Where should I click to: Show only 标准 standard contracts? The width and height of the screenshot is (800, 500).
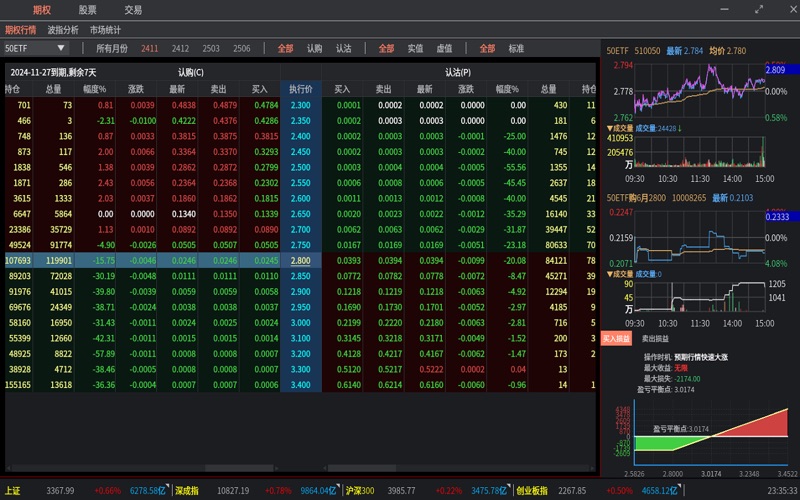pyautogui.click(x=516, y=48)
